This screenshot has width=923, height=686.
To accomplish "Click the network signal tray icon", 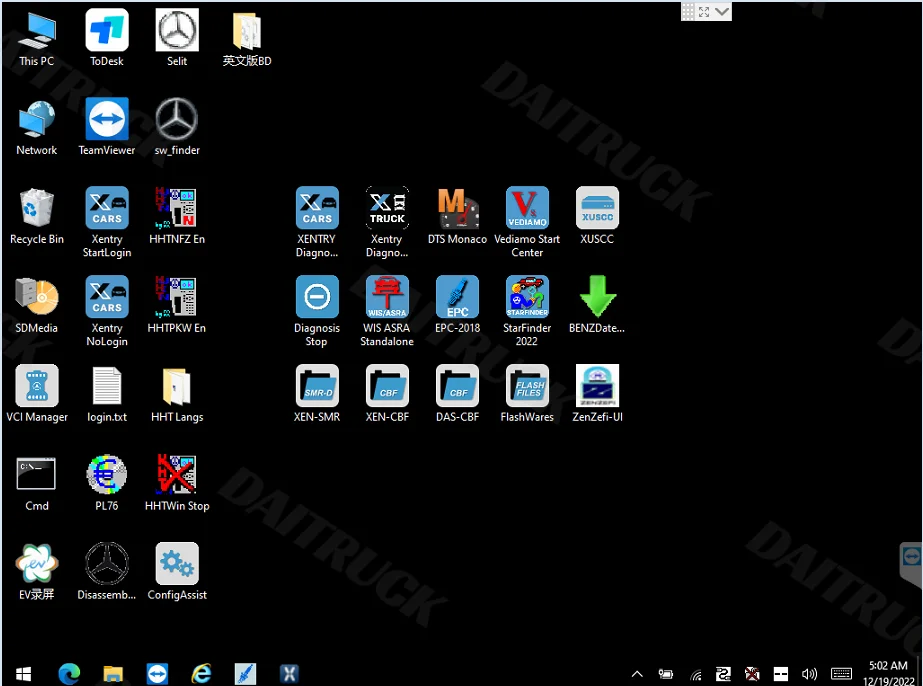I will (696, 674).
